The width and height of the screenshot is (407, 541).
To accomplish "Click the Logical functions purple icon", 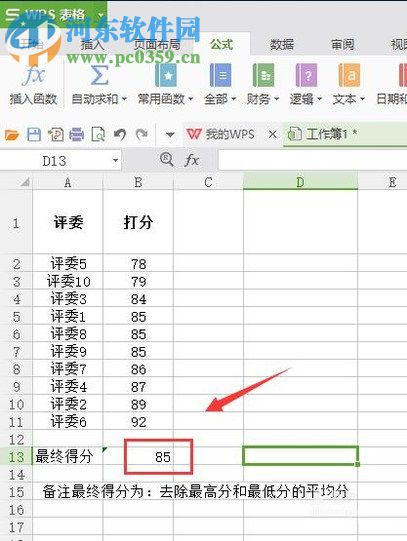I will (x=306, y=75).
